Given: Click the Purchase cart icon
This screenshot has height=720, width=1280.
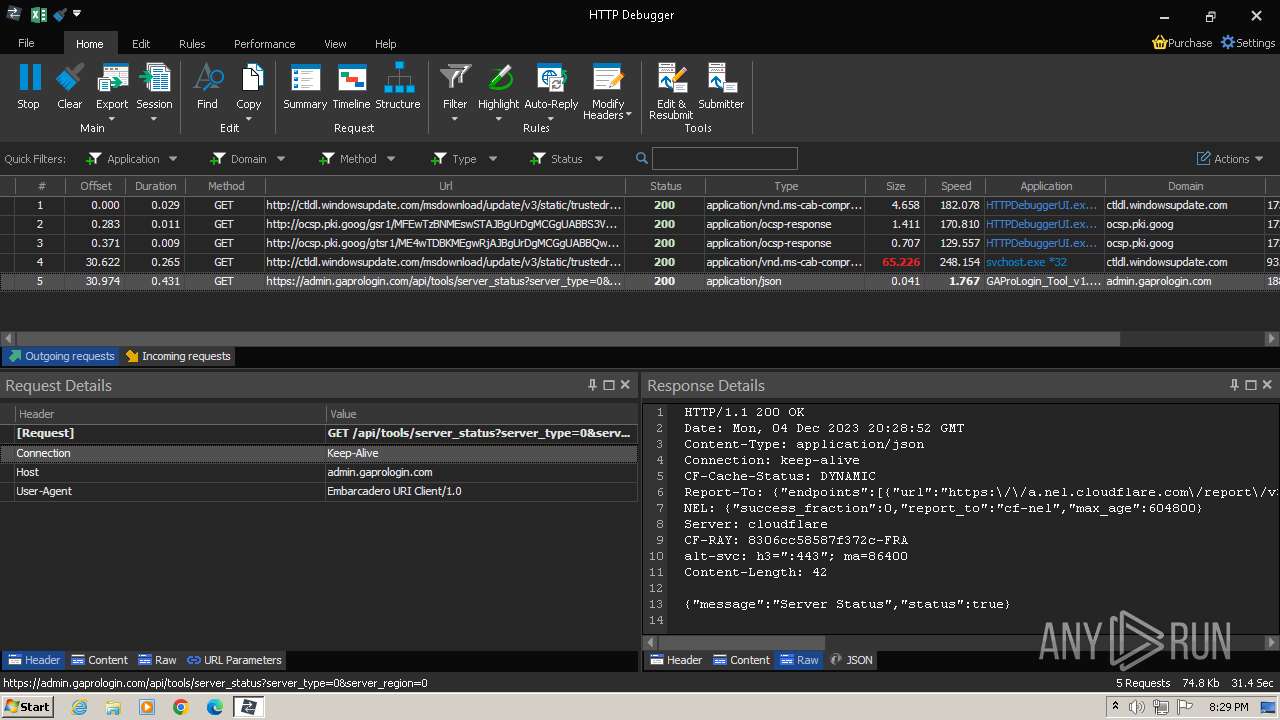Looking at the screenshot, I should tap(1159, 43).
